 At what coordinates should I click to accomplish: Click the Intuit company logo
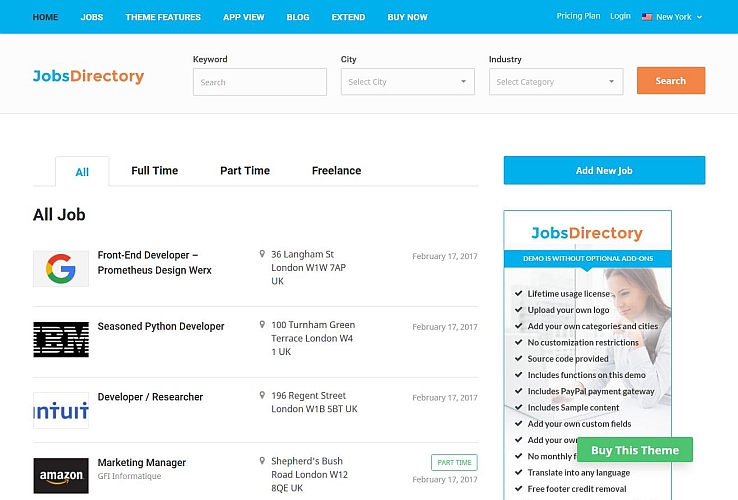click(x=61, y=410)
